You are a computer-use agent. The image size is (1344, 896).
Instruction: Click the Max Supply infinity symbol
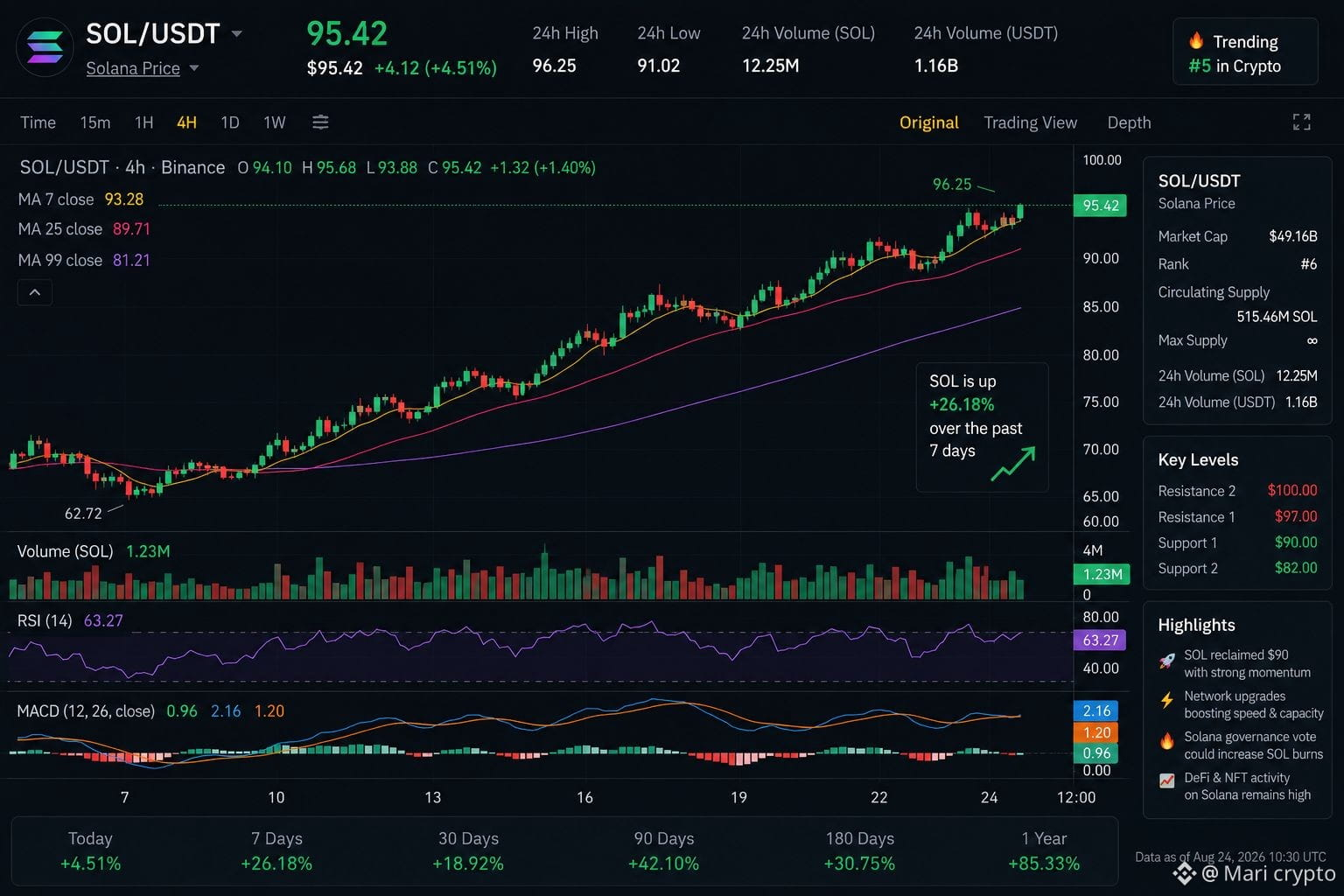pos(1312,340)
